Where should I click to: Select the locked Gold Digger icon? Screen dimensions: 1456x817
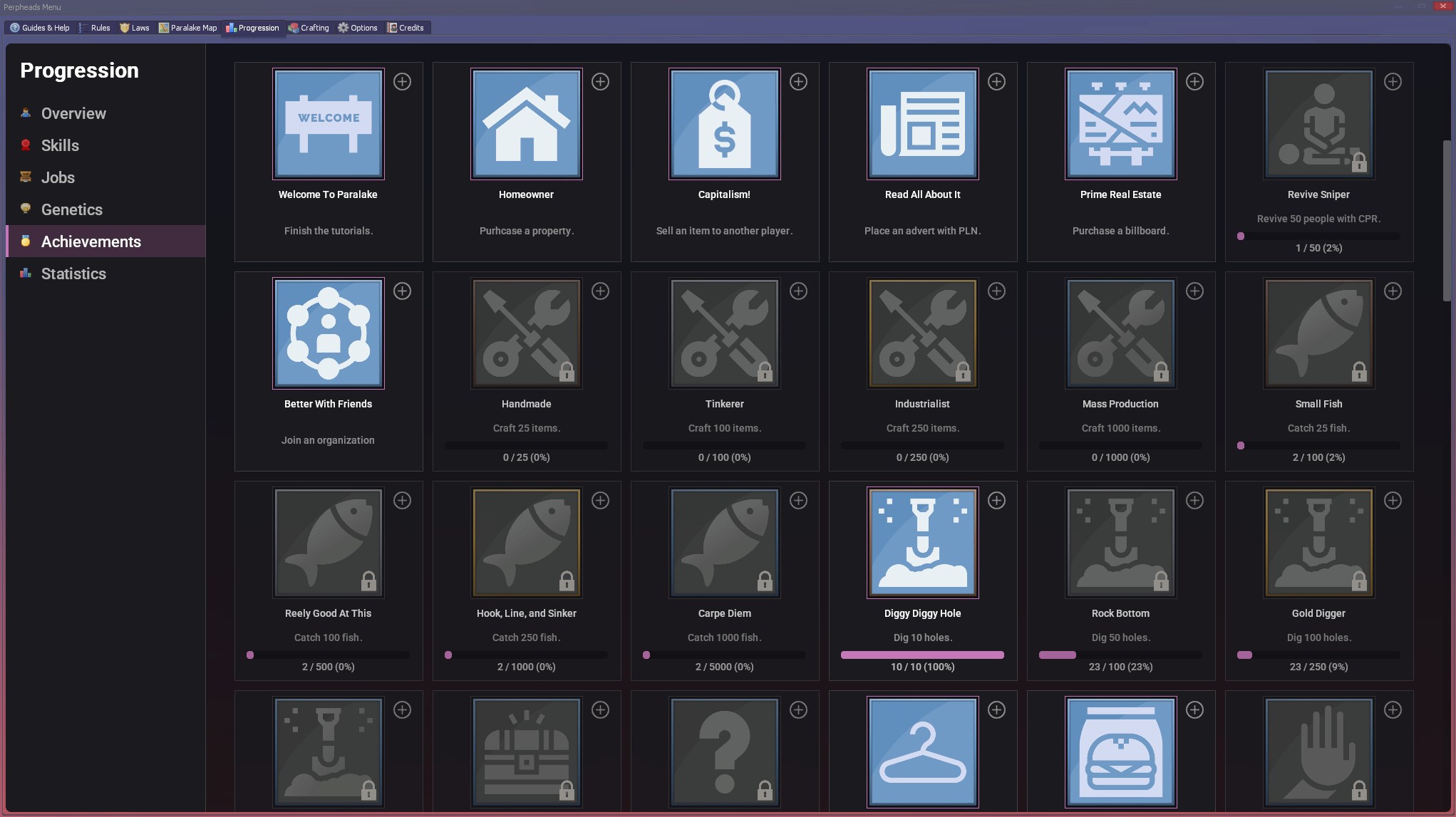pos(1319,543)
